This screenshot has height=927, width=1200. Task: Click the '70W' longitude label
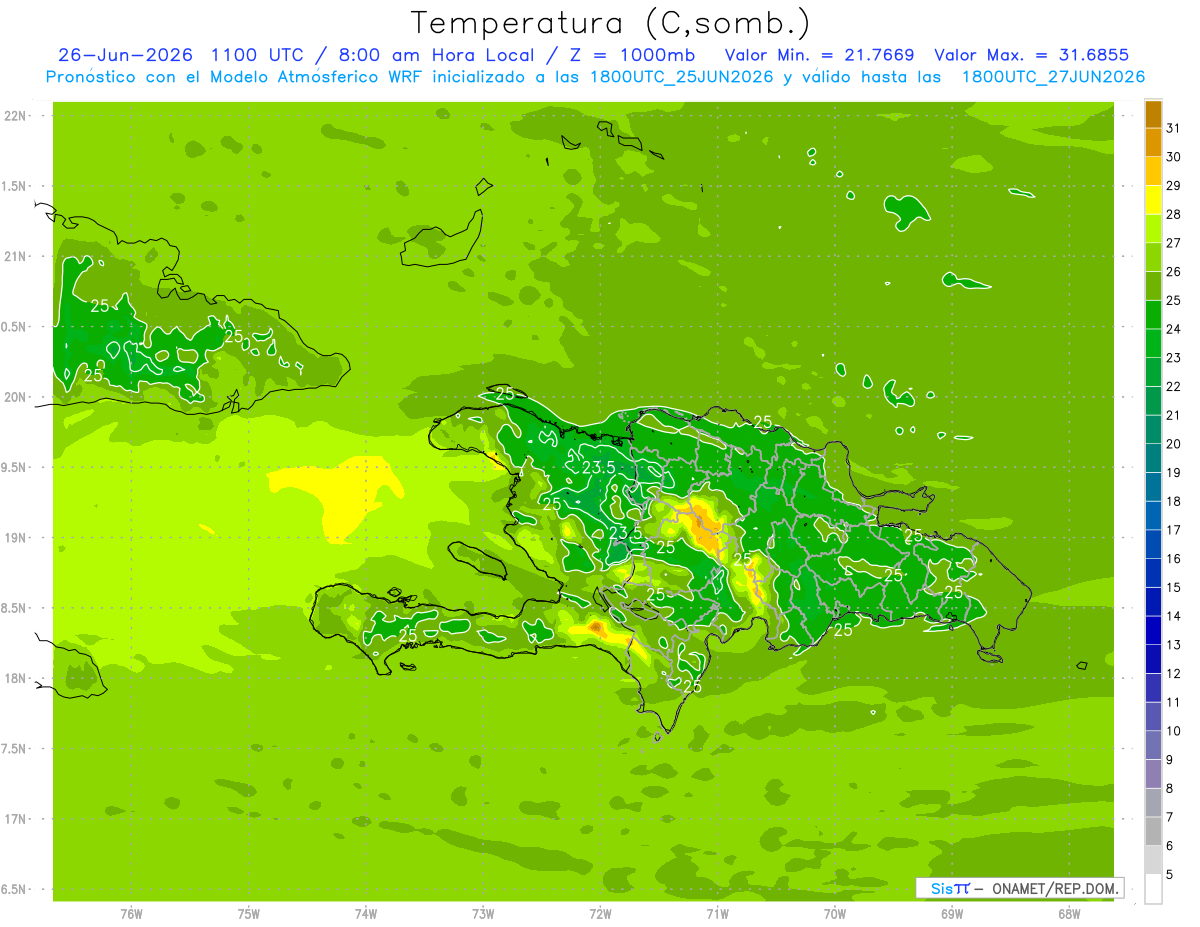pyautogui.click(x=835, y=913)
